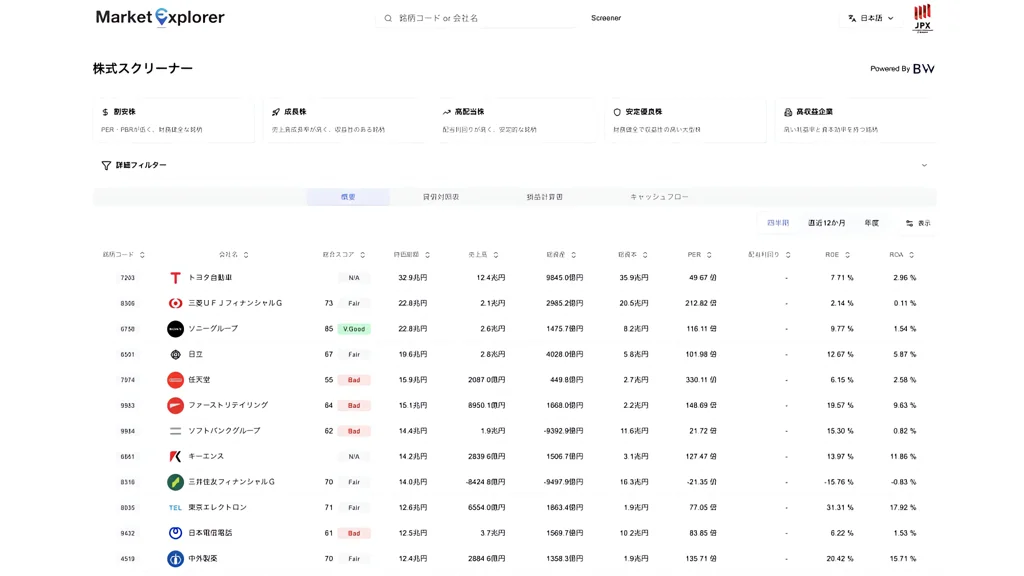Image resolution: width=1024 pixels, height=576 pixels.
Task: Select the 高収益企業 preset card
Action: (x=856, y=120)
